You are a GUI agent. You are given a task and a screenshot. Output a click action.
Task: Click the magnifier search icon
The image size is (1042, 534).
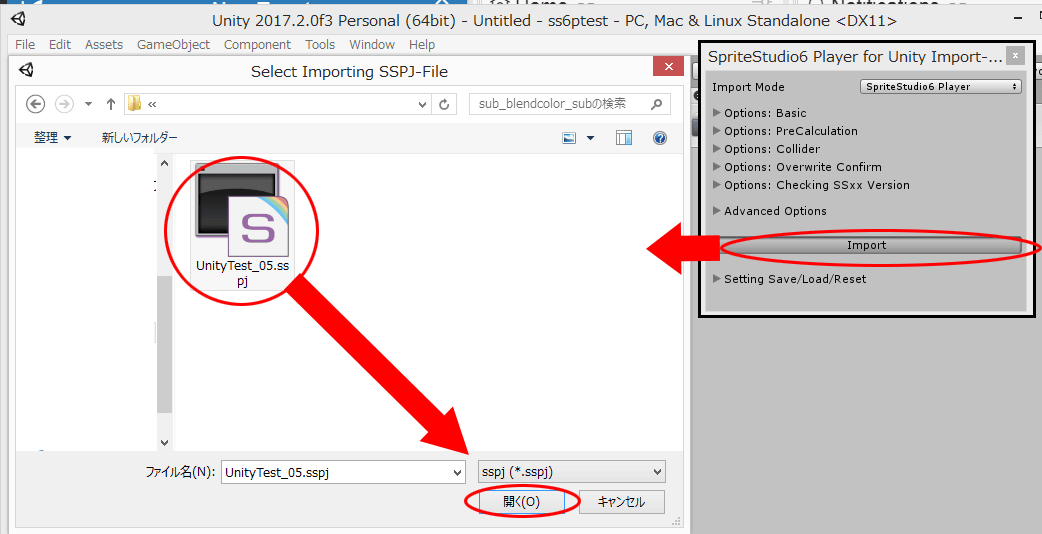(x=657, y=104)
